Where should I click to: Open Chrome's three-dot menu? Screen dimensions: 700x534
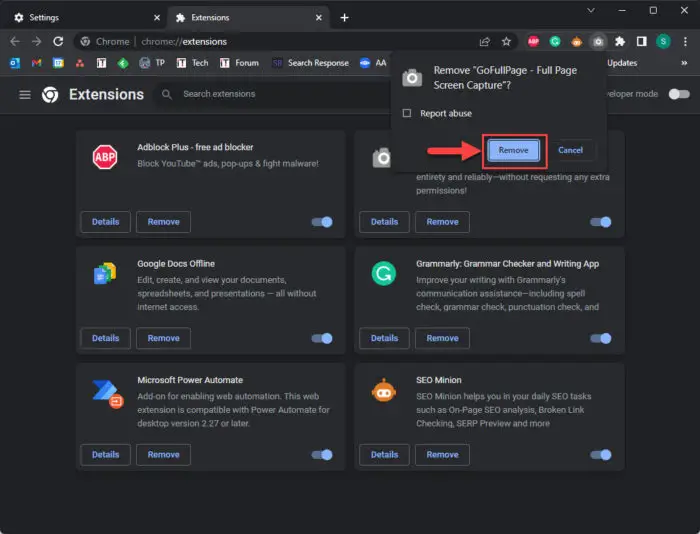coord(685,42)
